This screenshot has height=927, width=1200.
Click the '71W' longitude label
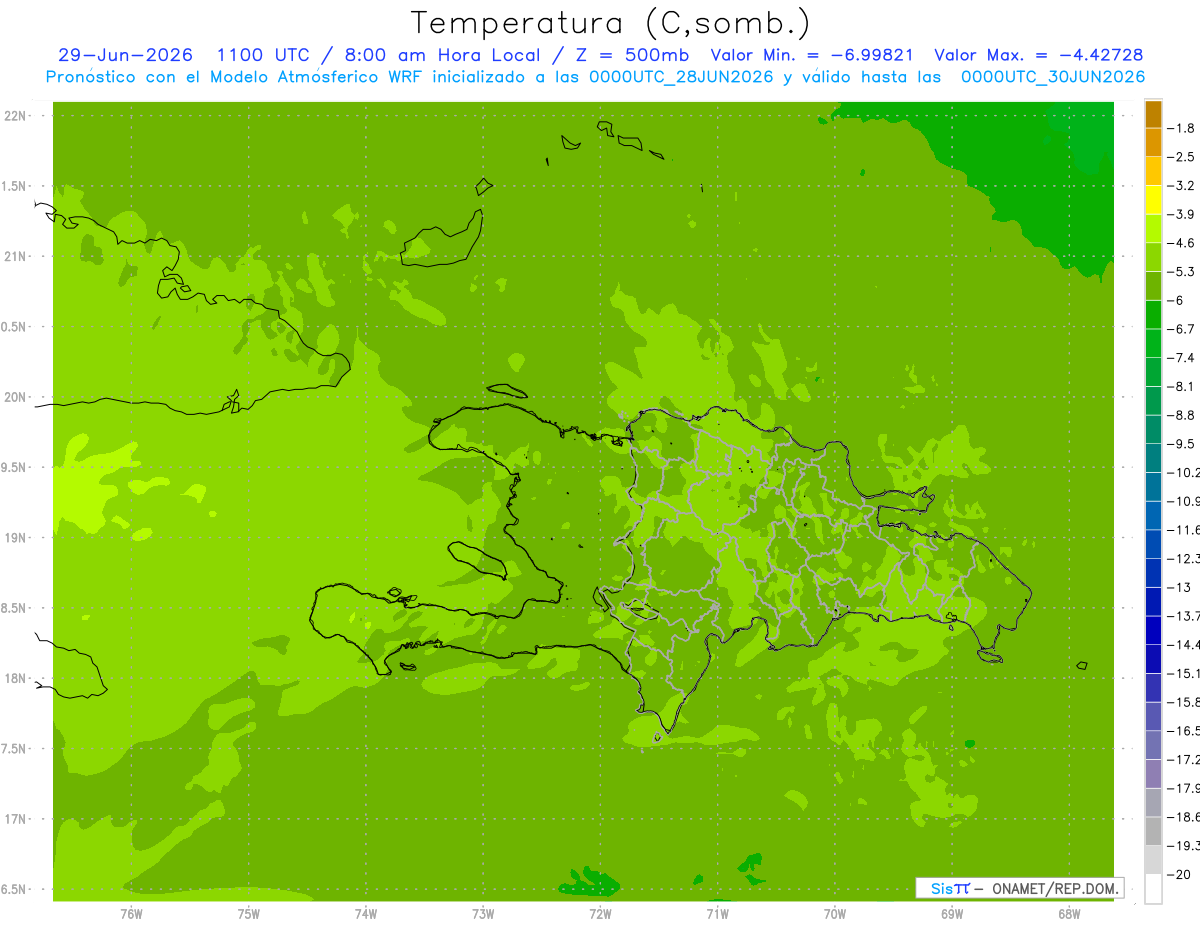tap(717, 914)
